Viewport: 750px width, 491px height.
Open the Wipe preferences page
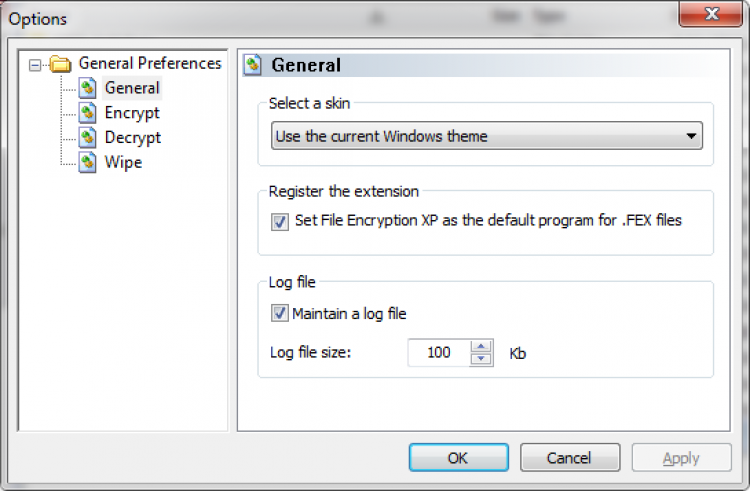click(x=123, y=163)
